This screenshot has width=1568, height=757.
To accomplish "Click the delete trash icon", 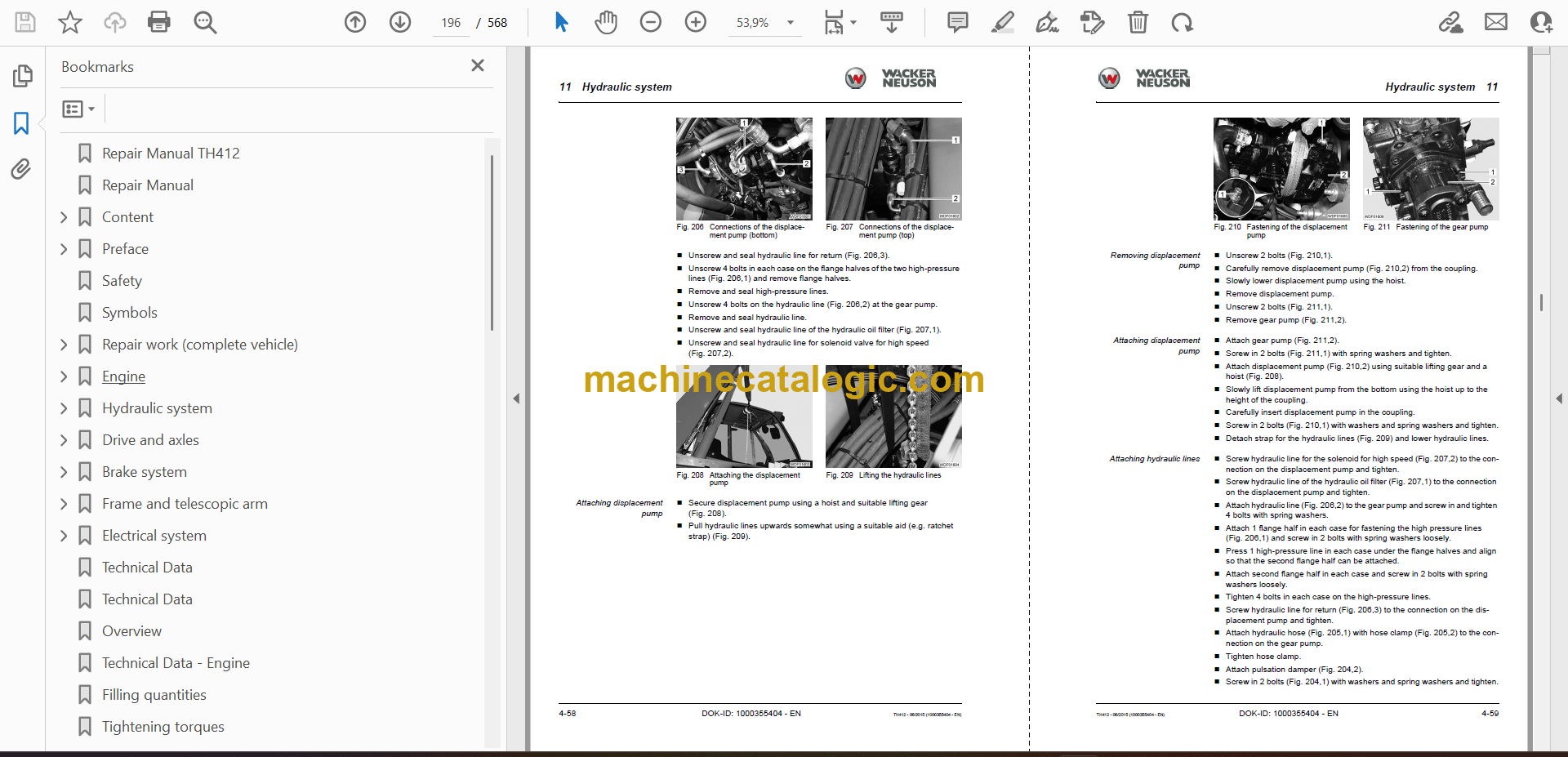I will [x=1138, y=22].
